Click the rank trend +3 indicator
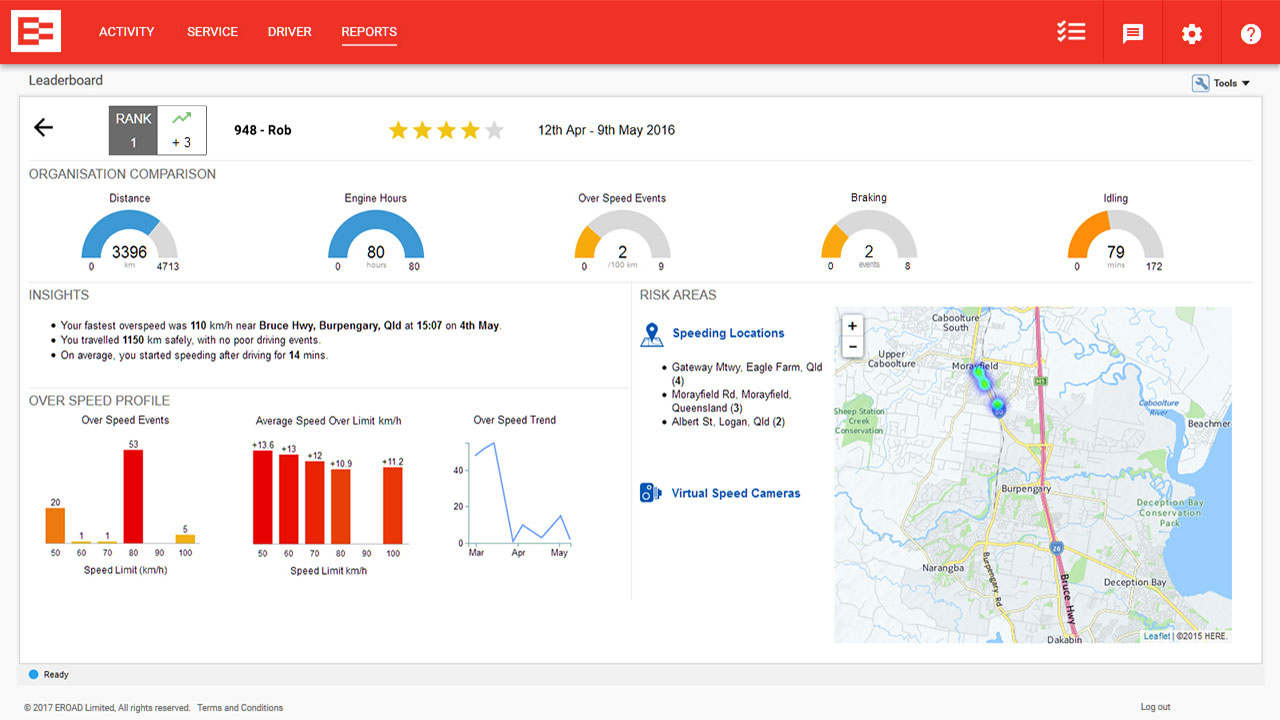Screen dimensions: 1280x720 181,131
